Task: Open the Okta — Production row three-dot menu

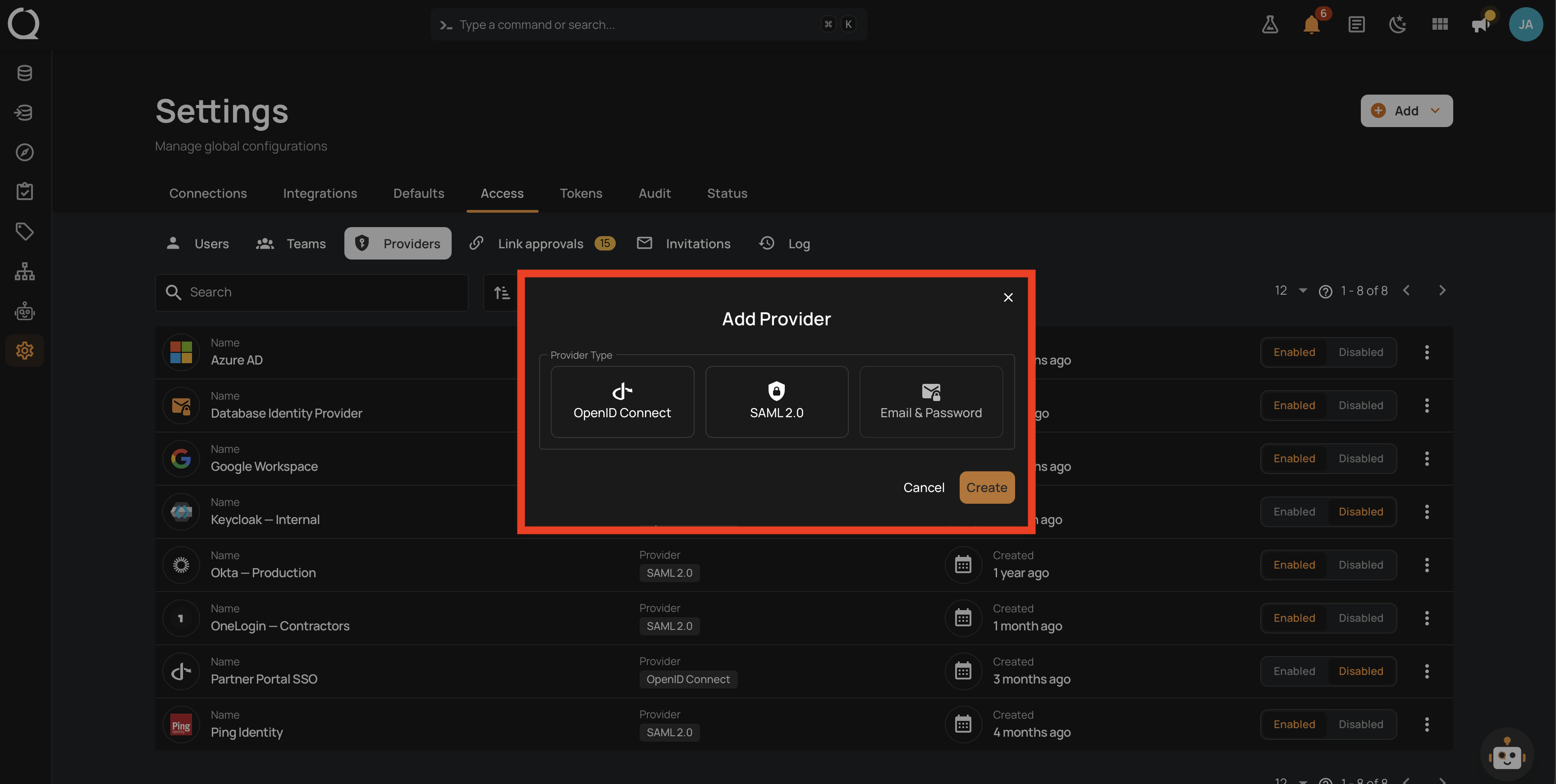Action: tap(1427, 565)
